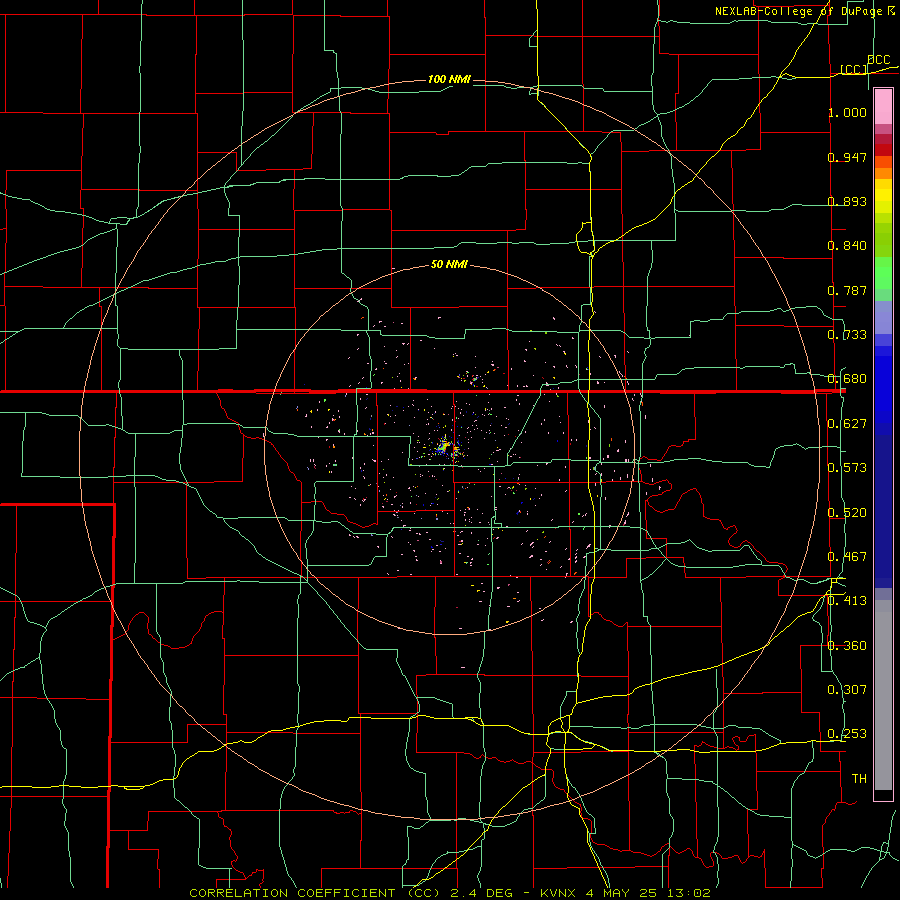Click the pink band atop the color scale
This screenshot has width=900, height=900.
click(x=883, y=106)
